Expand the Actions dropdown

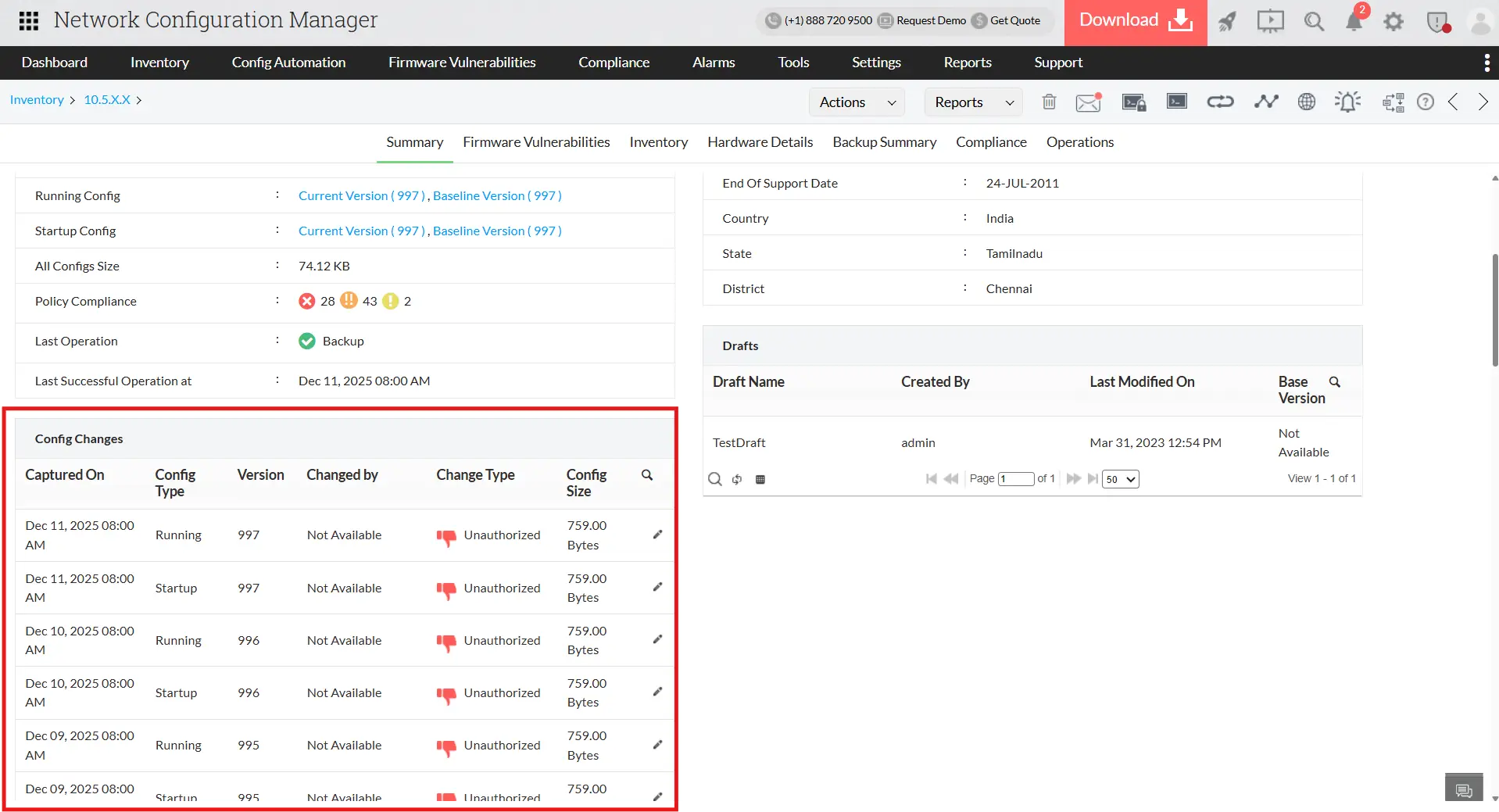[856, 102]
